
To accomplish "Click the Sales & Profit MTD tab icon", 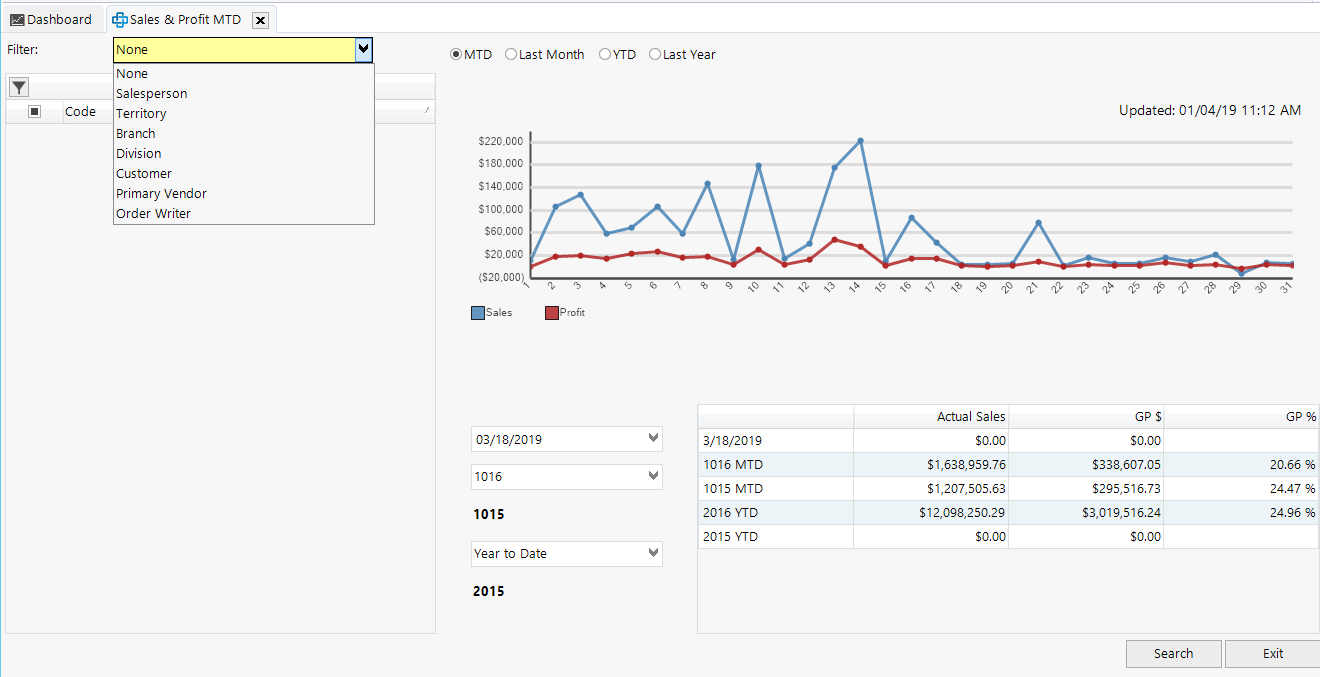I will point(119,19).
